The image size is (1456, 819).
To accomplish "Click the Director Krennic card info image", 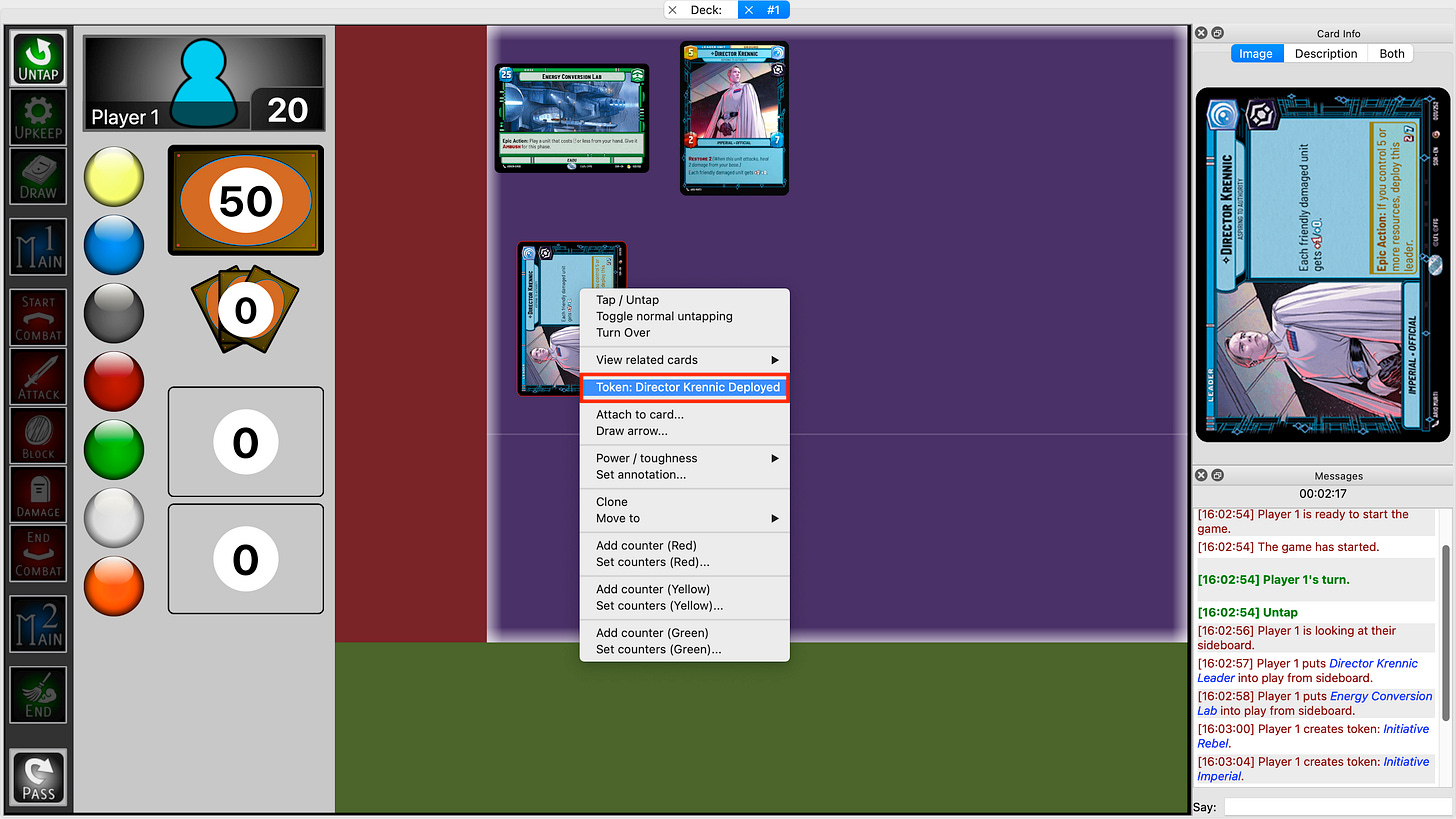I will tap(1323, 265).
